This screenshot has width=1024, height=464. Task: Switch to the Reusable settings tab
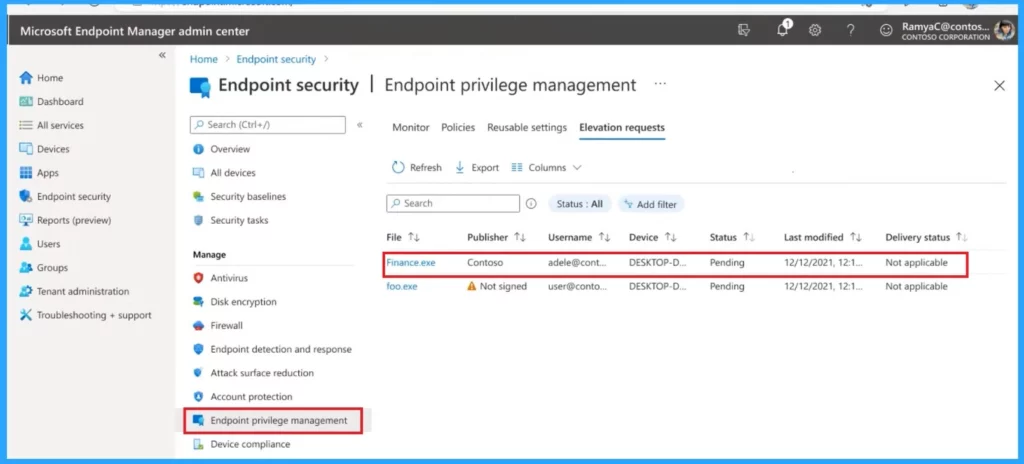(527, 127)
